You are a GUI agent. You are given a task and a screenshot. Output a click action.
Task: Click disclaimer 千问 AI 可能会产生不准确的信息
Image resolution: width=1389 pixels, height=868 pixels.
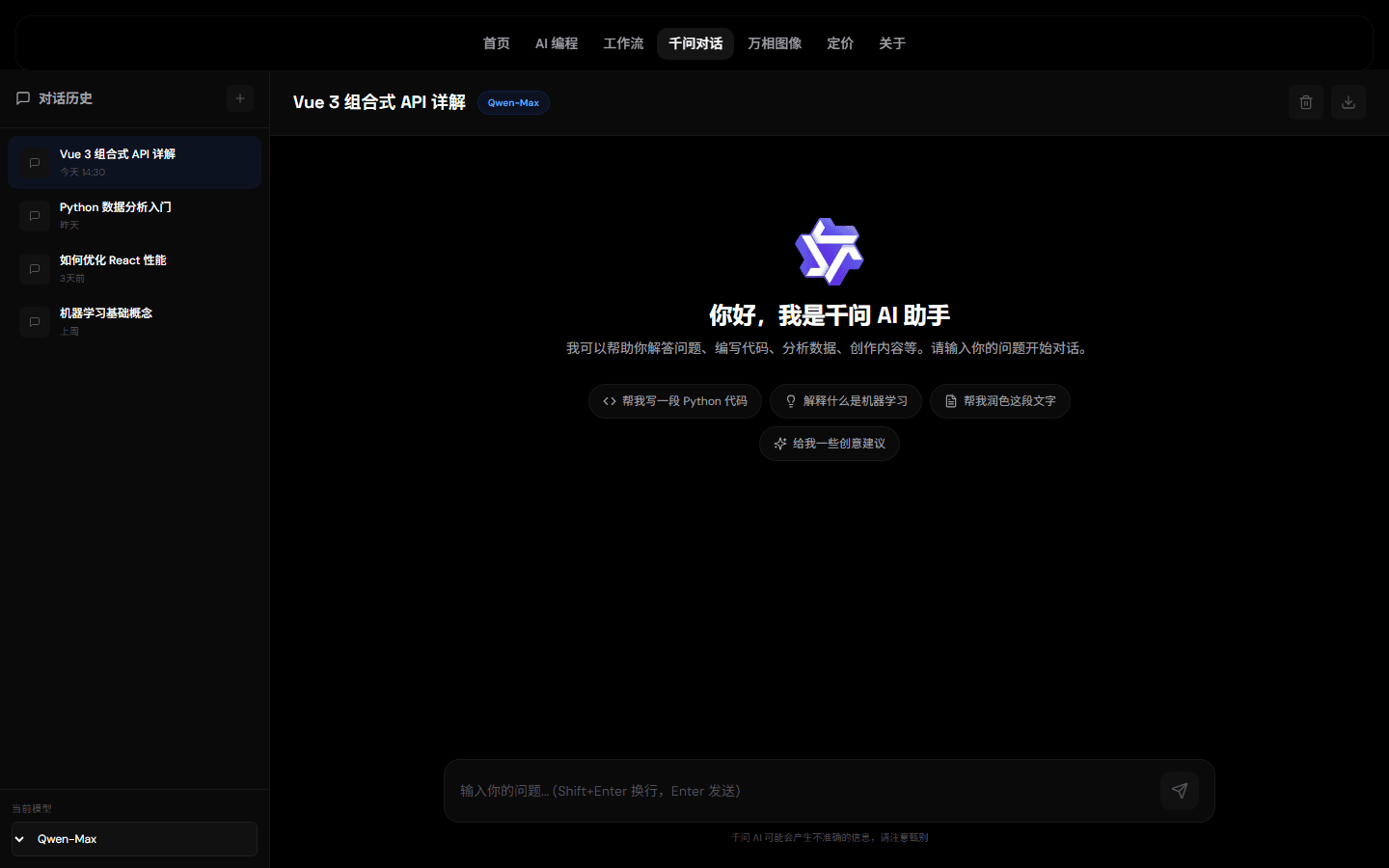click(830, 838)
